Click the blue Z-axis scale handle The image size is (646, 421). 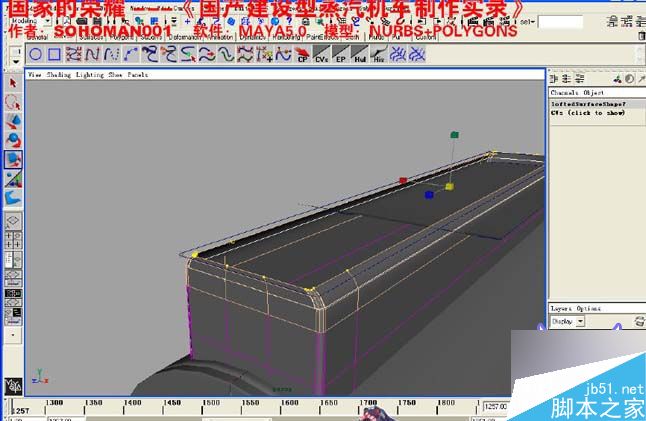pyautogui.click(x=429, y=194)
